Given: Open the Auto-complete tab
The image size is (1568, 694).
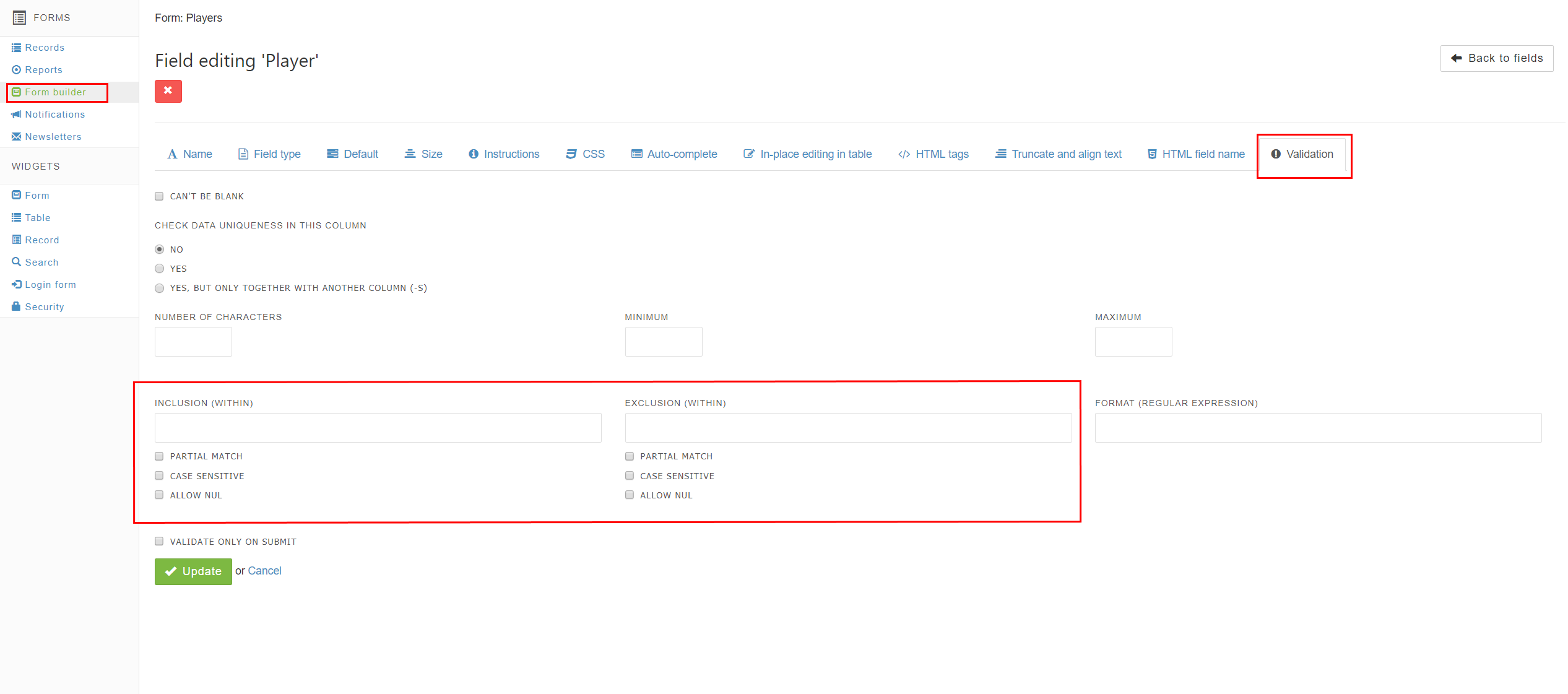Looking at the screenshot, I should [x=674, y=154].
